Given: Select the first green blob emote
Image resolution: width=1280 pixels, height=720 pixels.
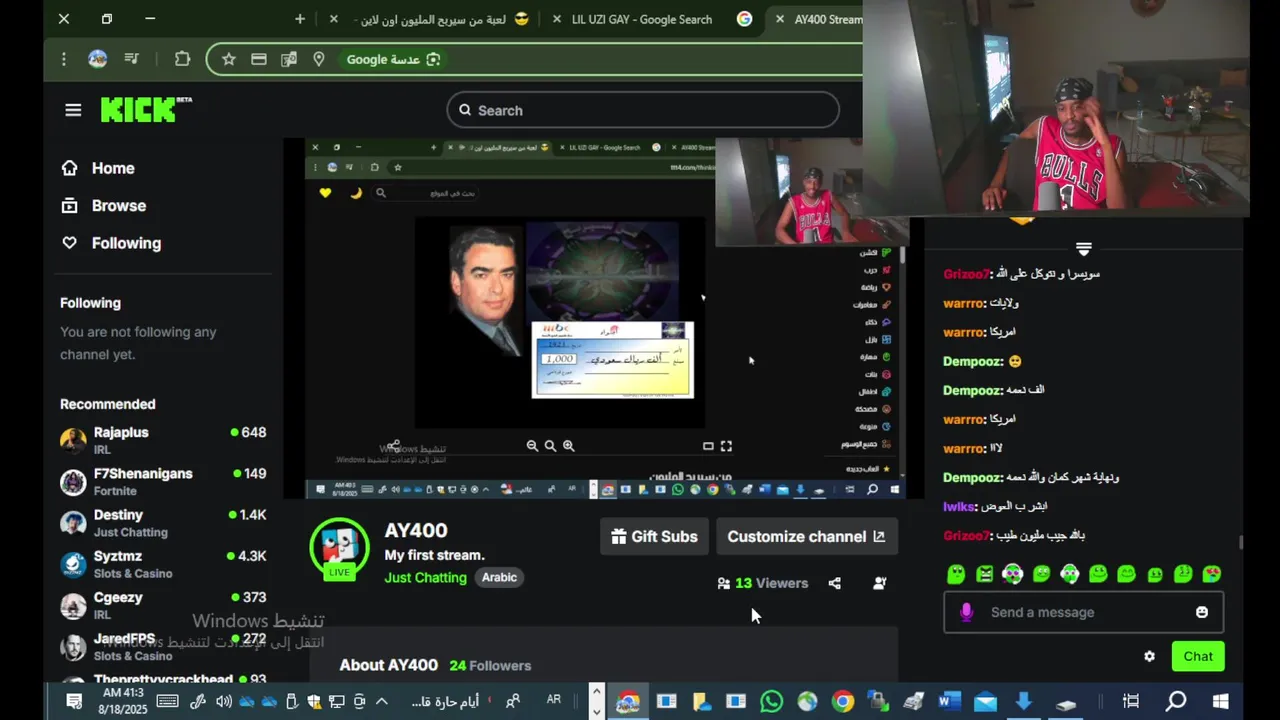Looking at the screenshot, I should [956, 574].
